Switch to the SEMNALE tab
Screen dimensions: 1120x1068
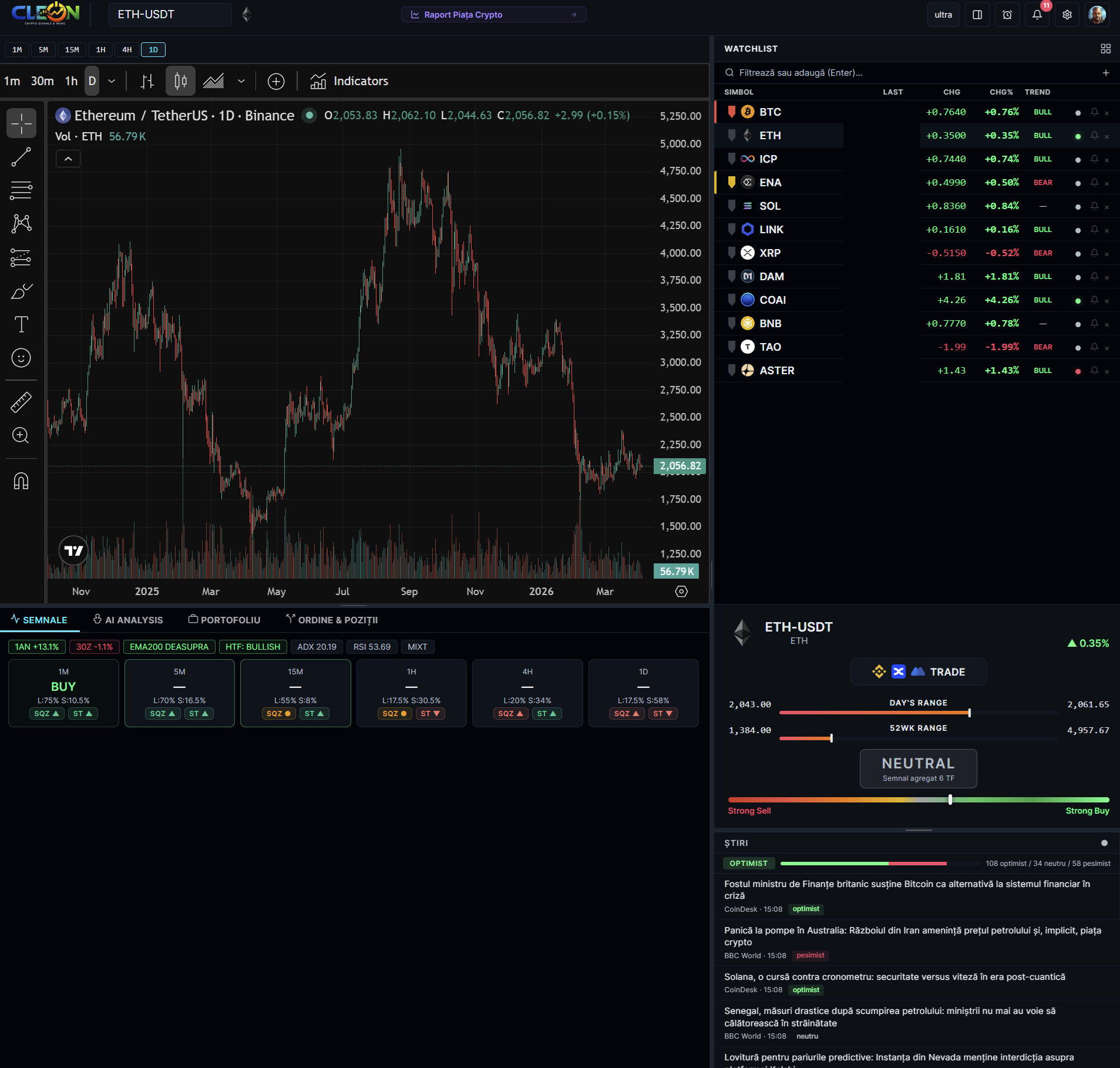click(x=39, y=620)
